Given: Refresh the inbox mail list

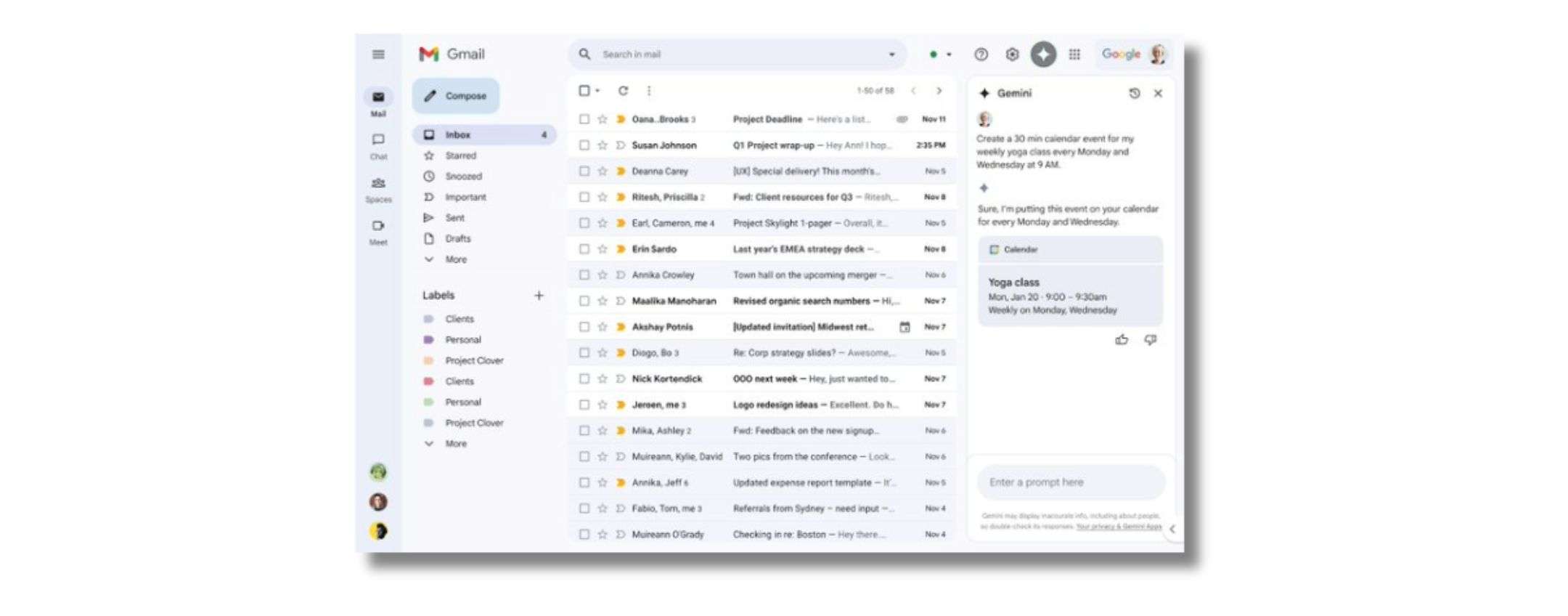Looking at the screenshot, I should point(623,91).
